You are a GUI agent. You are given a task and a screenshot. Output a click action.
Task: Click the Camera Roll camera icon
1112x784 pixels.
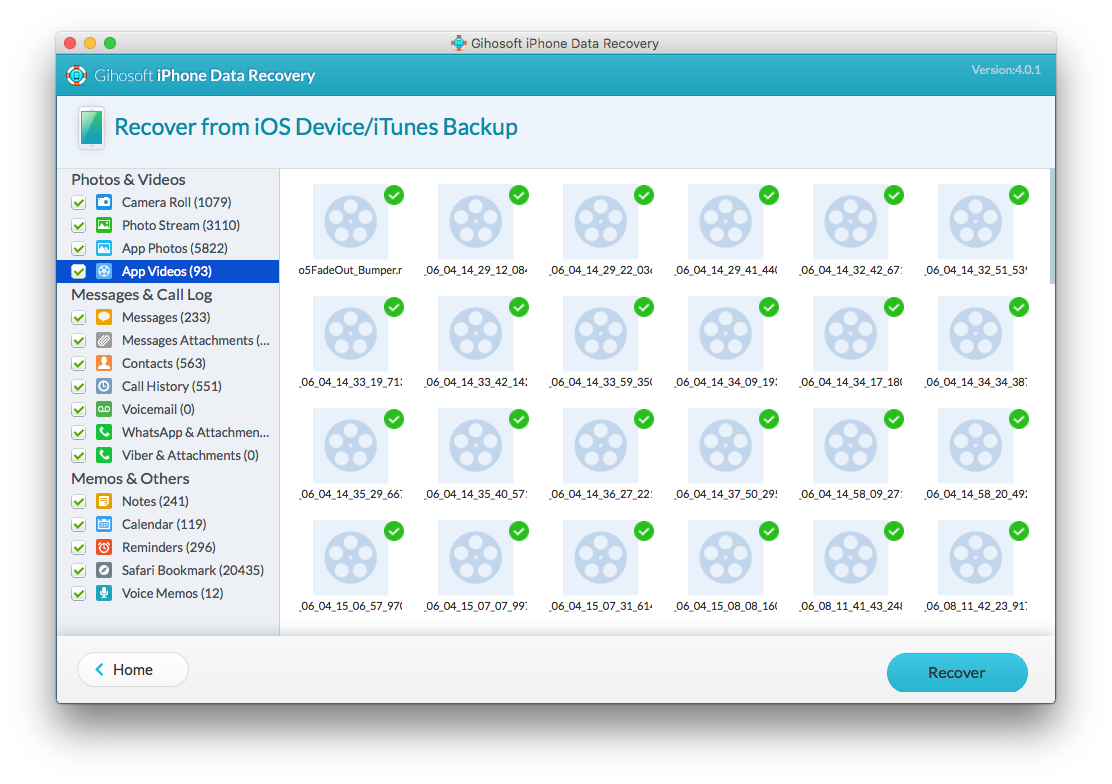[104, 202]
